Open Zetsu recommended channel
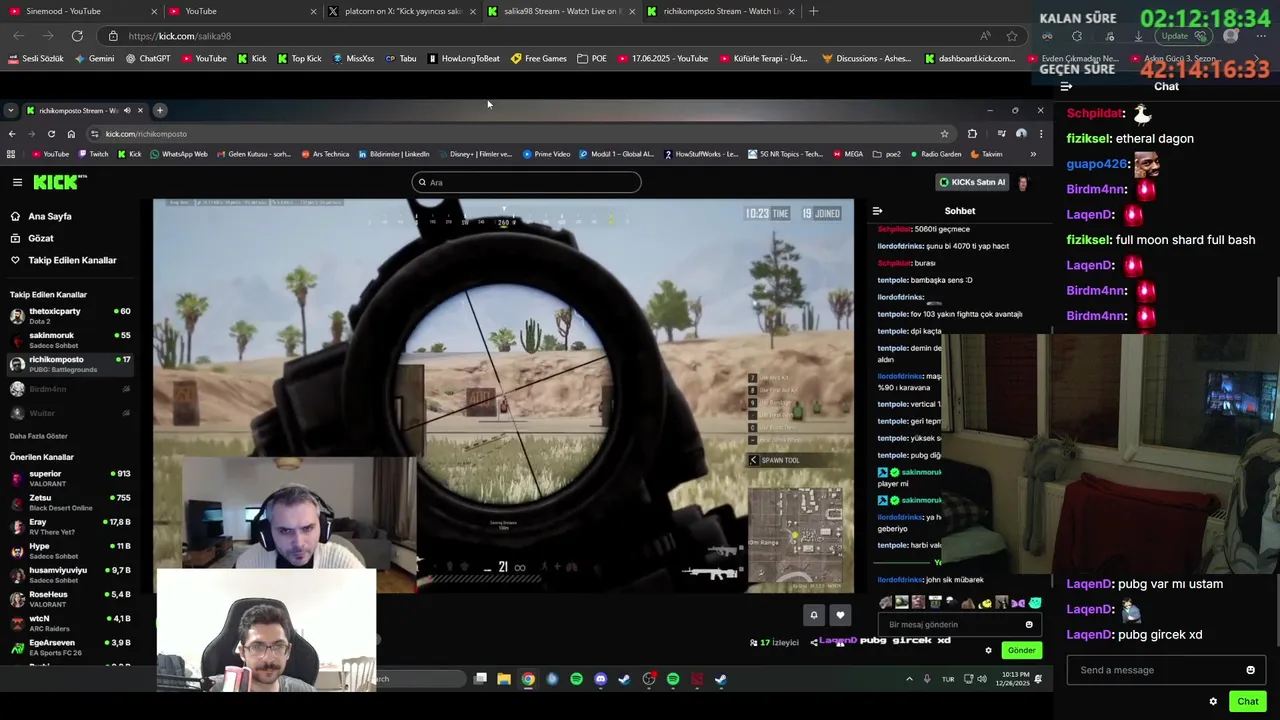Image resolution: width=1280 pixels, height=720 pixels. 69,502
